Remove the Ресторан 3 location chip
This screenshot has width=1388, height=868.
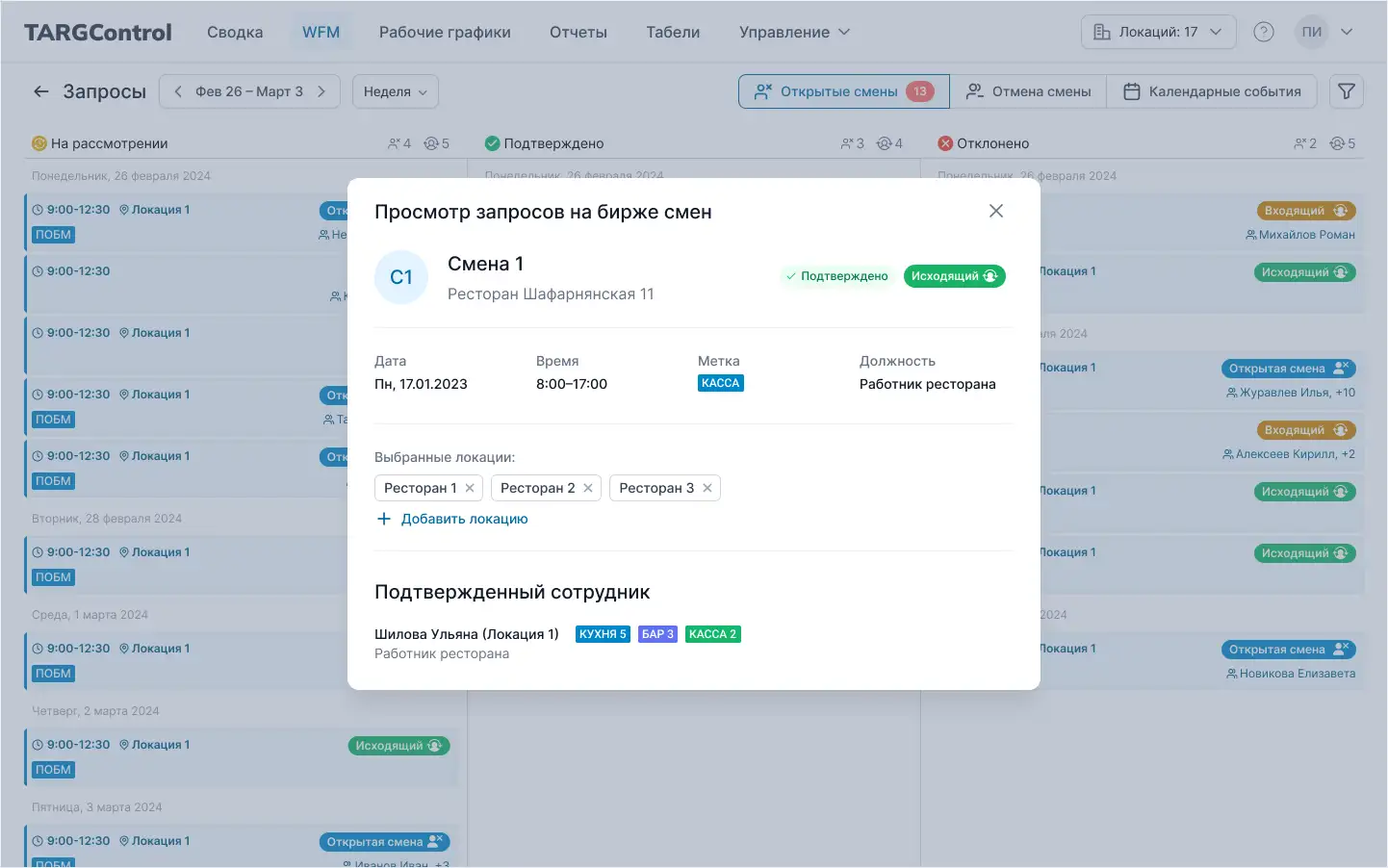[707, 488]
